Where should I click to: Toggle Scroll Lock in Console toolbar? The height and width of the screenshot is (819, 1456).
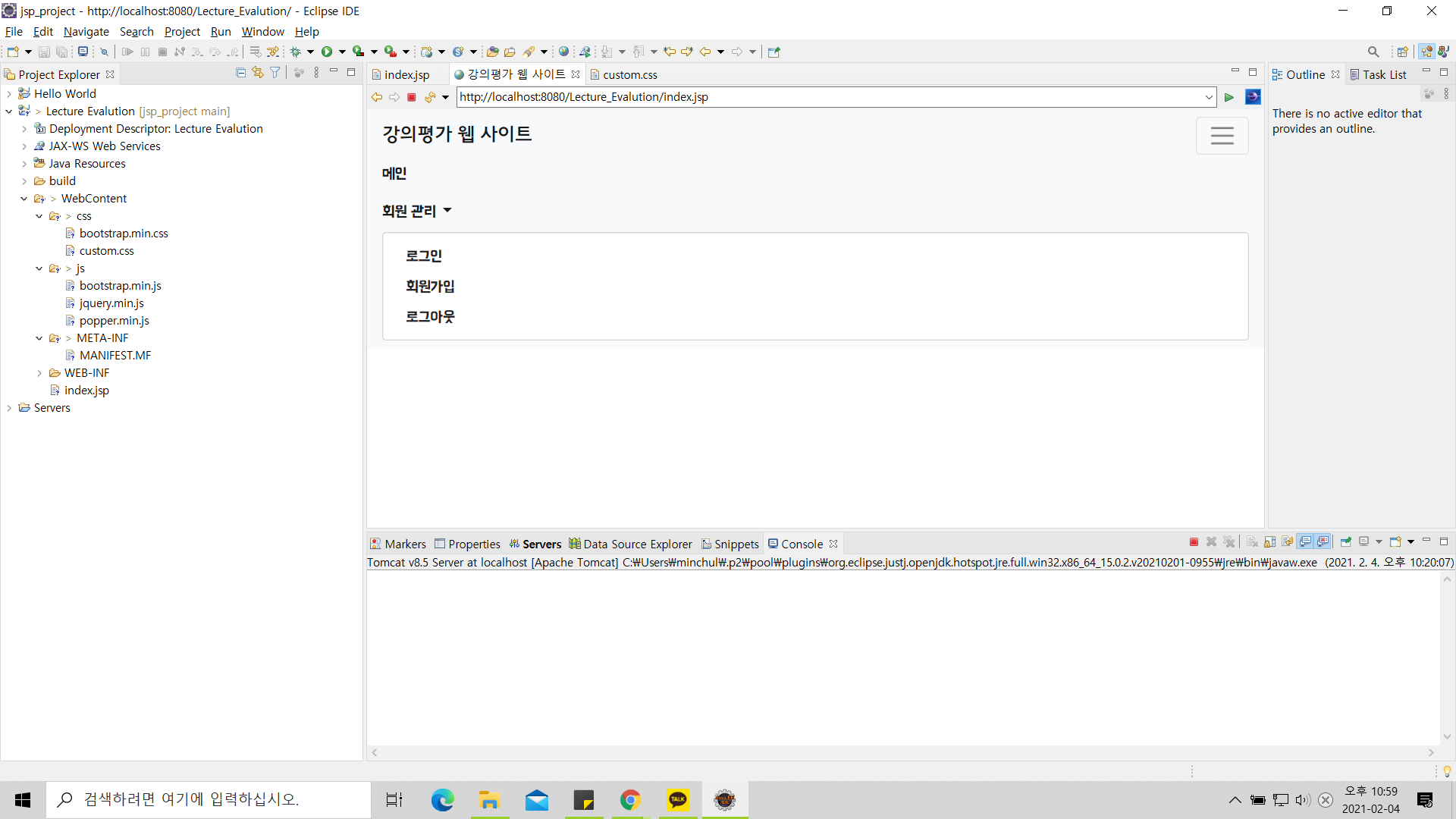(1270, 542)
